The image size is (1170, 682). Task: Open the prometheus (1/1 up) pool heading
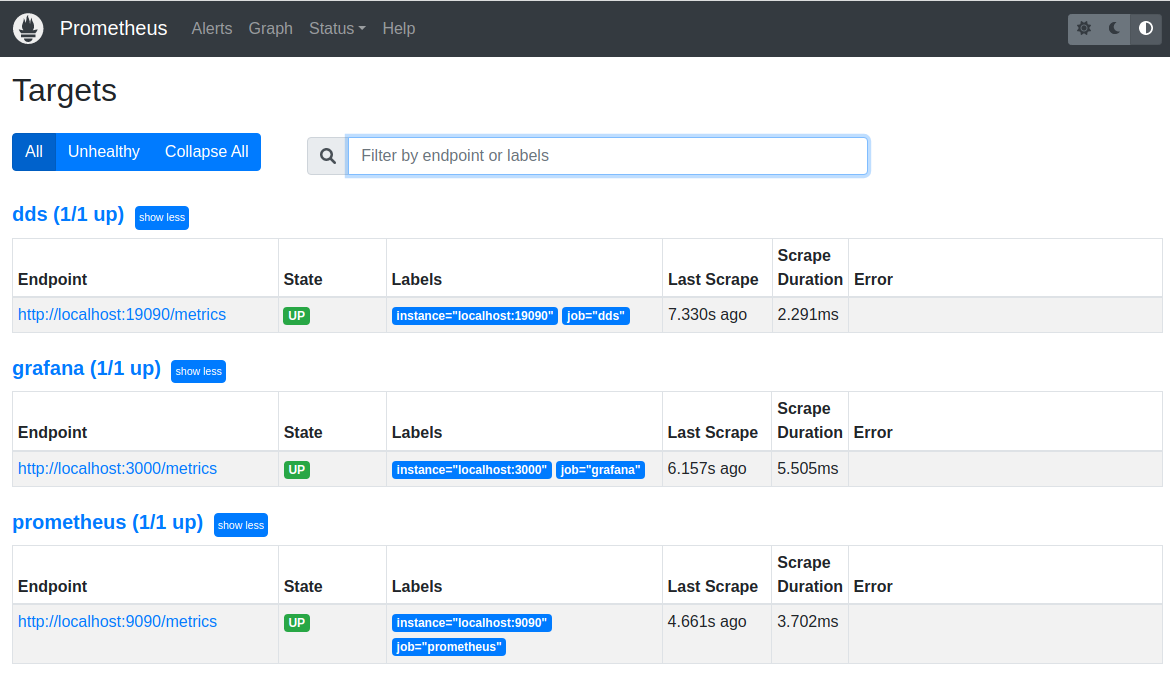click(x=107, y=522)
